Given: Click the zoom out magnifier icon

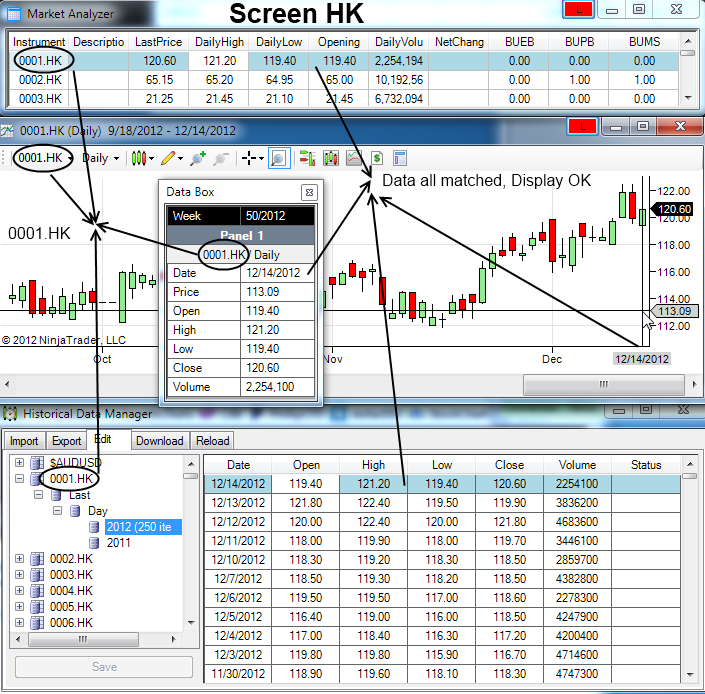Looking at the screenshot, I should tap(221, 158).
